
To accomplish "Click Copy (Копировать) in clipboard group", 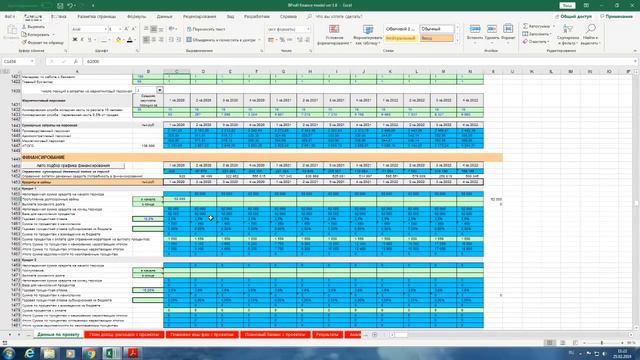I will point(36,34).
